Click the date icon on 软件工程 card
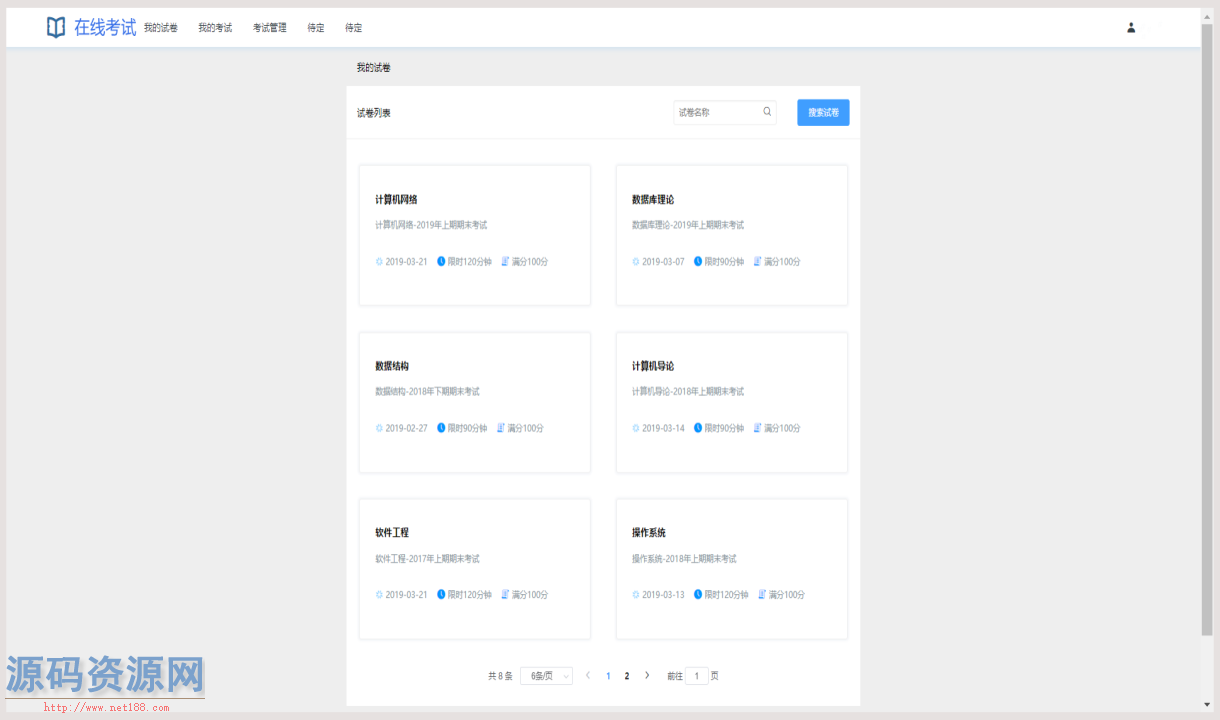Viewport: 1220px width, 720px height. [379, 595]
